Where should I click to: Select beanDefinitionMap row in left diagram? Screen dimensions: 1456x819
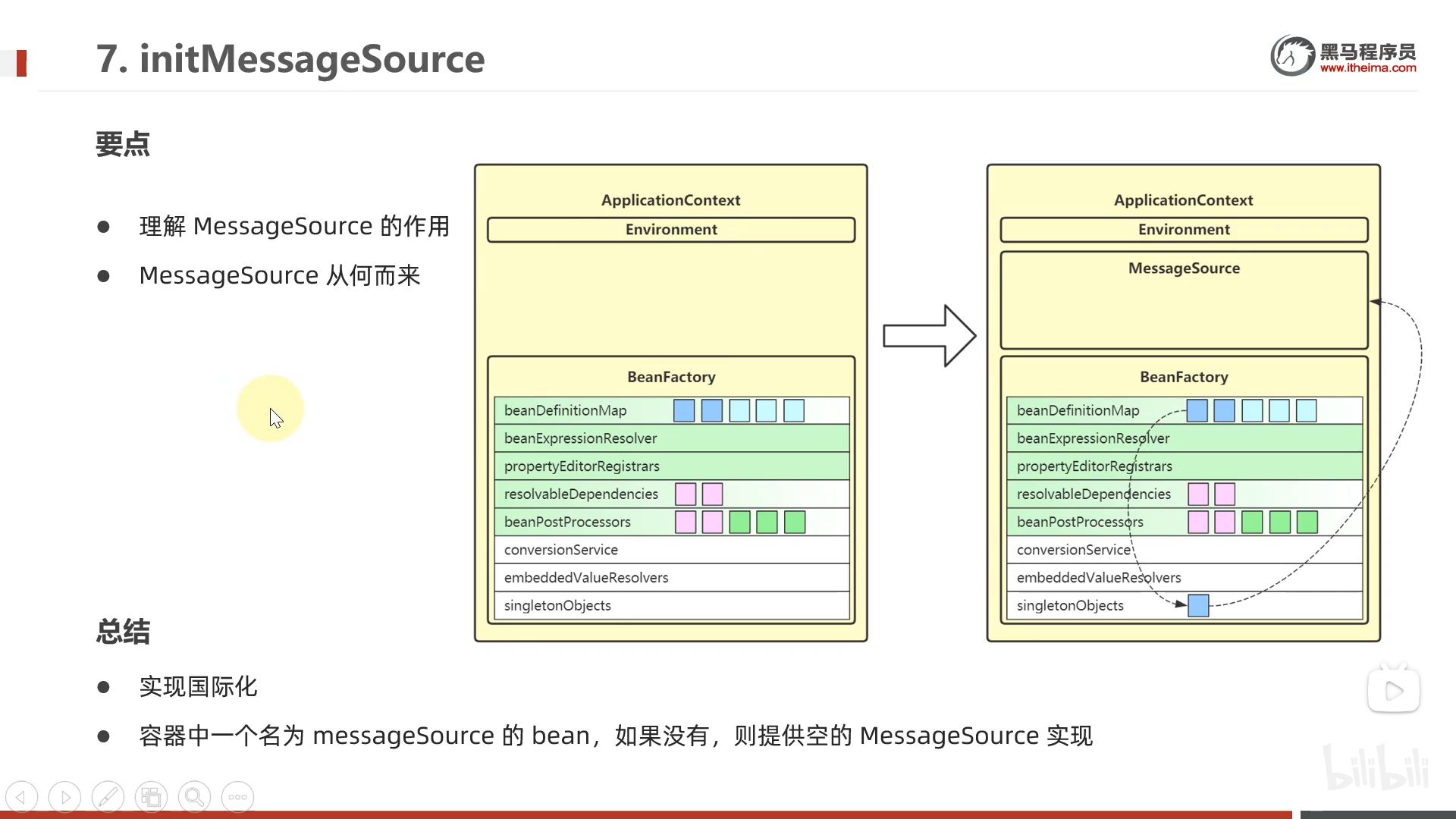[x=672, y=410]
